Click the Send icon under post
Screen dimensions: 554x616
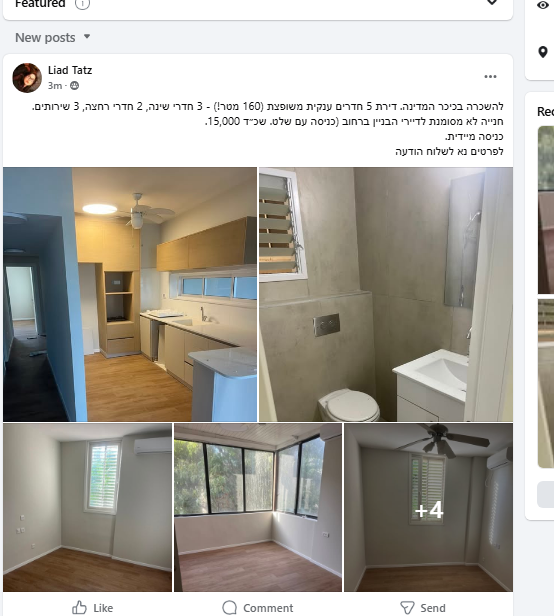pyautogui.click(x=407, y=607)
